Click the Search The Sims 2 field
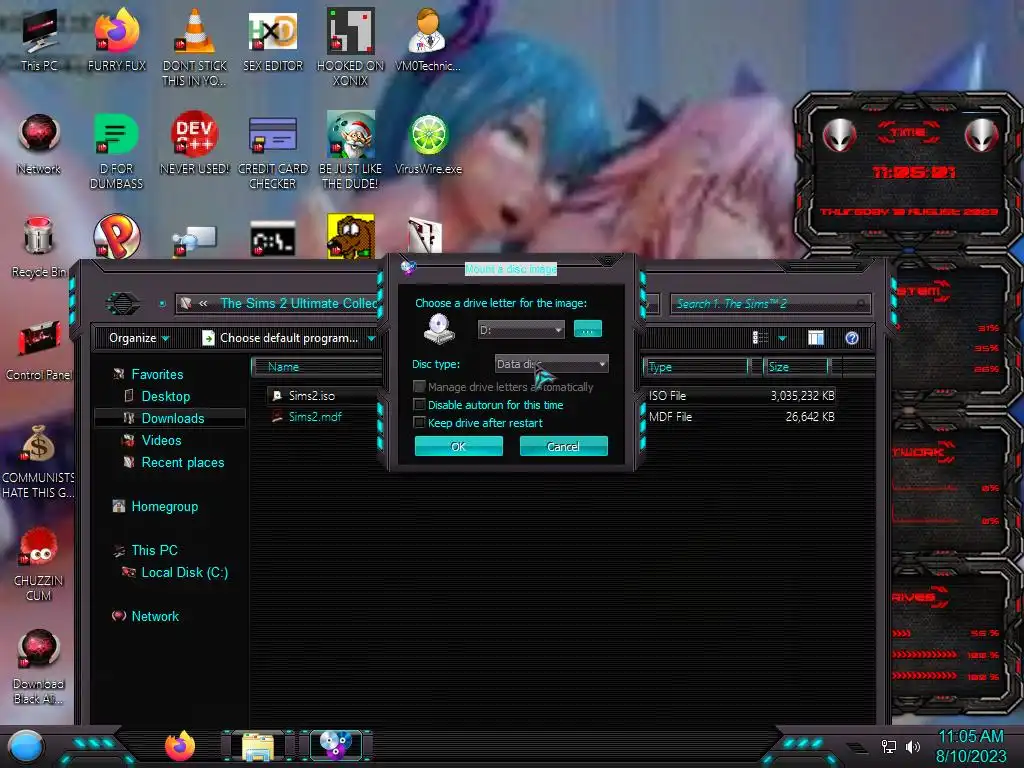This screenshot has height=768, width=1024. tap(769, 304)
